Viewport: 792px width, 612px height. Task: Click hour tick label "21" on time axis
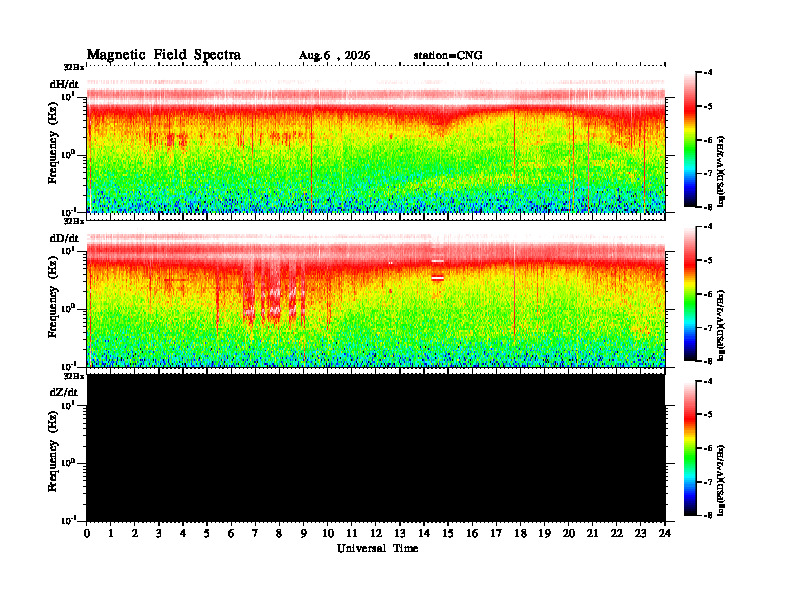[x=592, y=533]
